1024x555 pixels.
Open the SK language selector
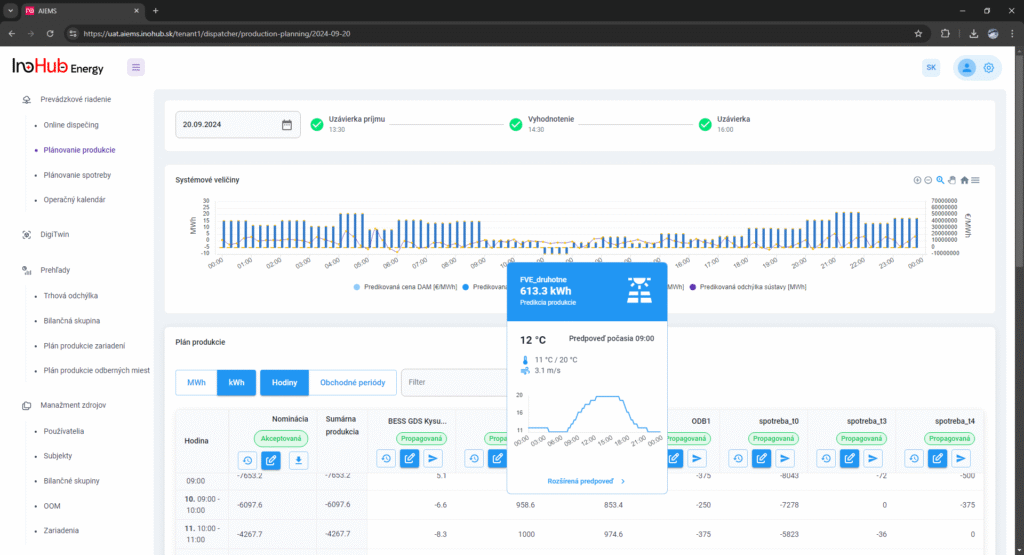click(931, 67)
